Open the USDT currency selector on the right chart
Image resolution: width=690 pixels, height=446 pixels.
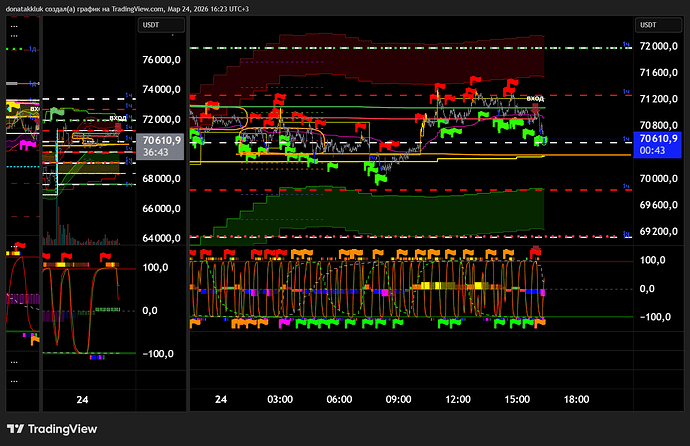point(650,24)
